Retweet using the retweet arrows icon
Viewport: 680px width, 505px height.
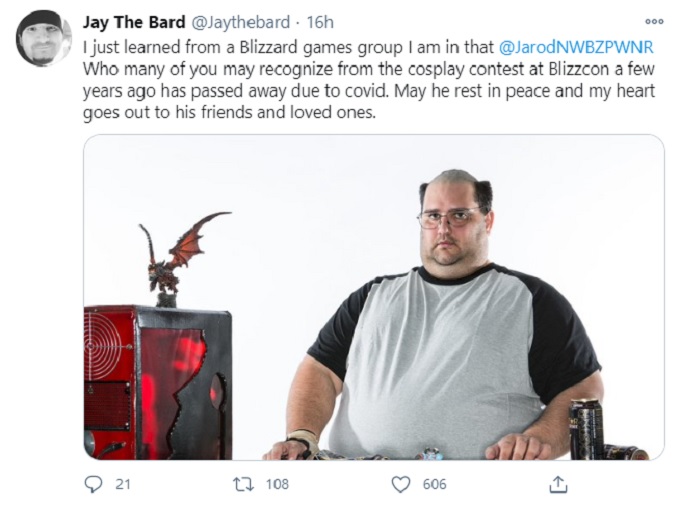click(243, 484)
